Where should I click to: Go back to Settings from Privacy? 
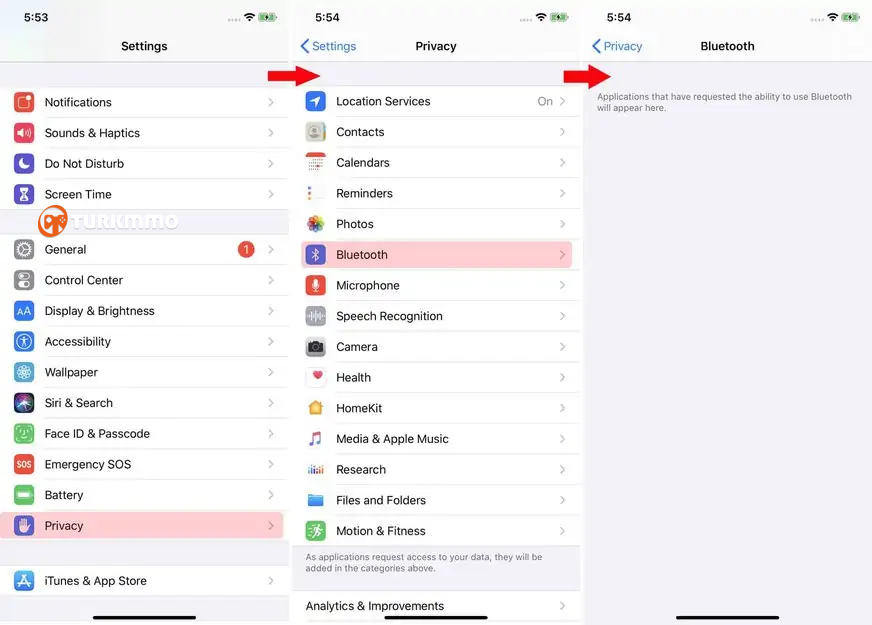[328, 46]
